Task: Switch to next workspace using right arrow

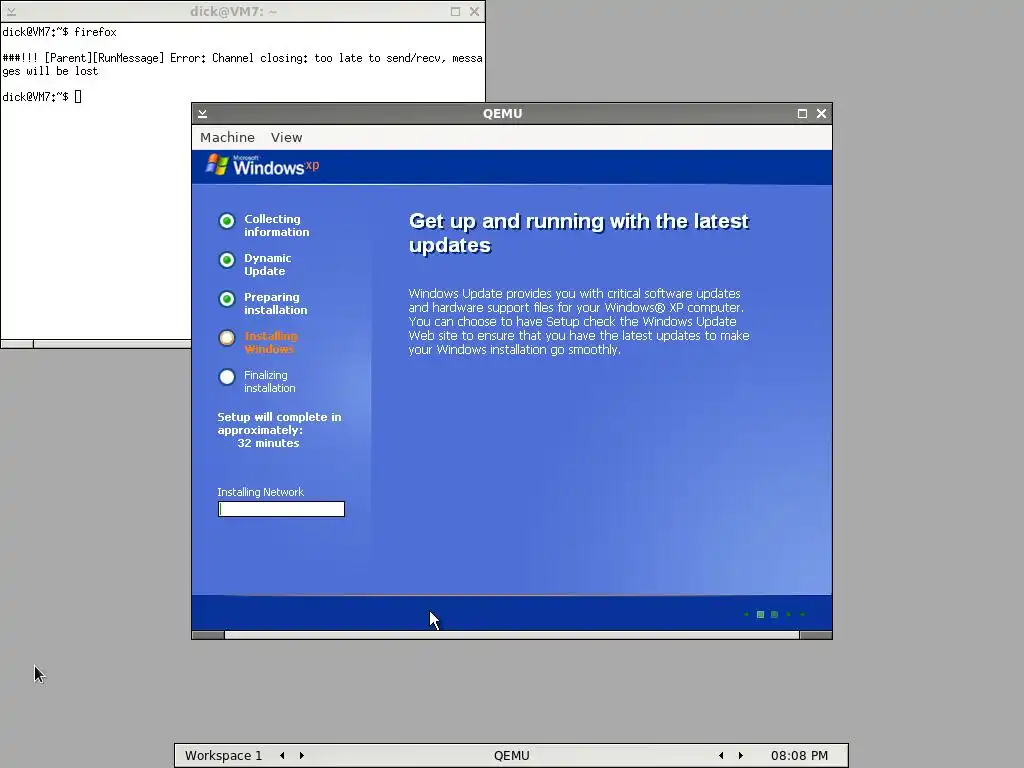Action: pos(302,756)
